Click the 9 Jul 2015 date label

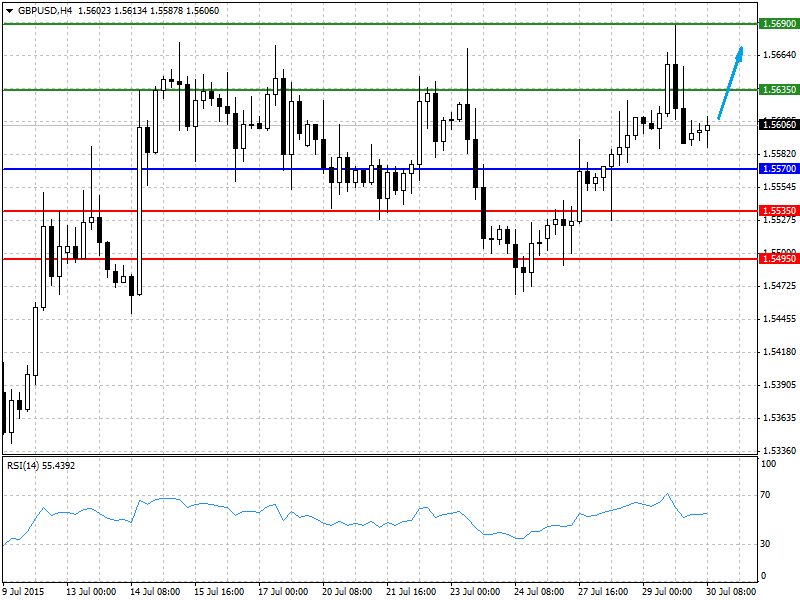click(x=24, y=591)
